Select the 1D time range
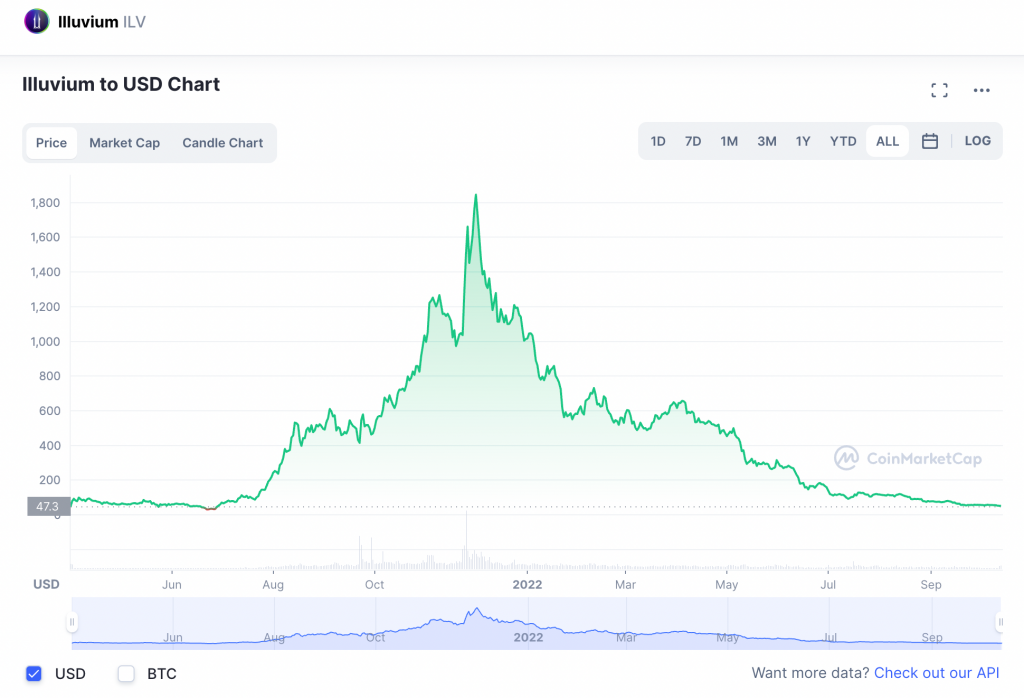 pos(658,141)
